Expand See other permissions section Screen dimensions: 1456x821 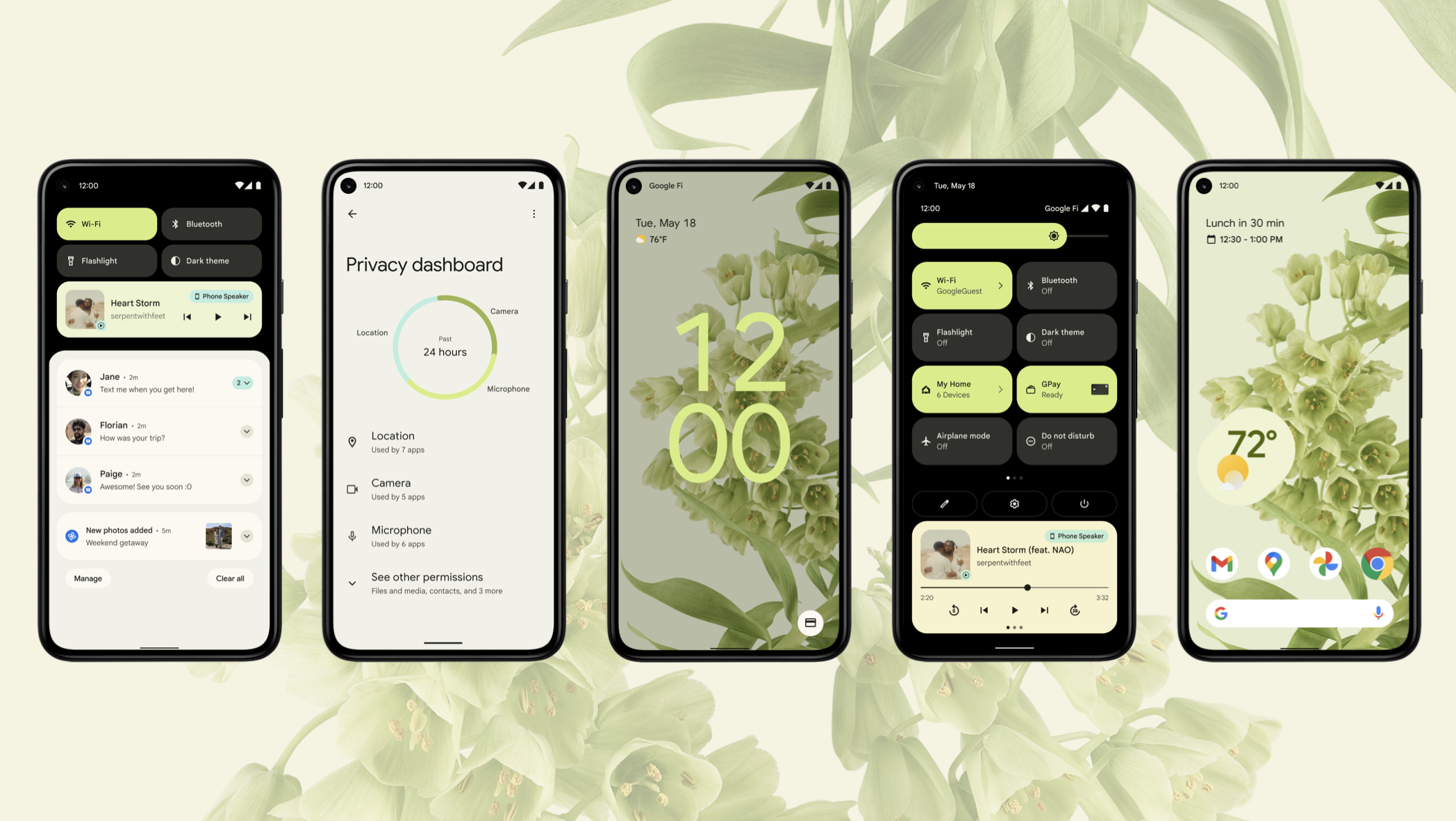pos(352,581)
